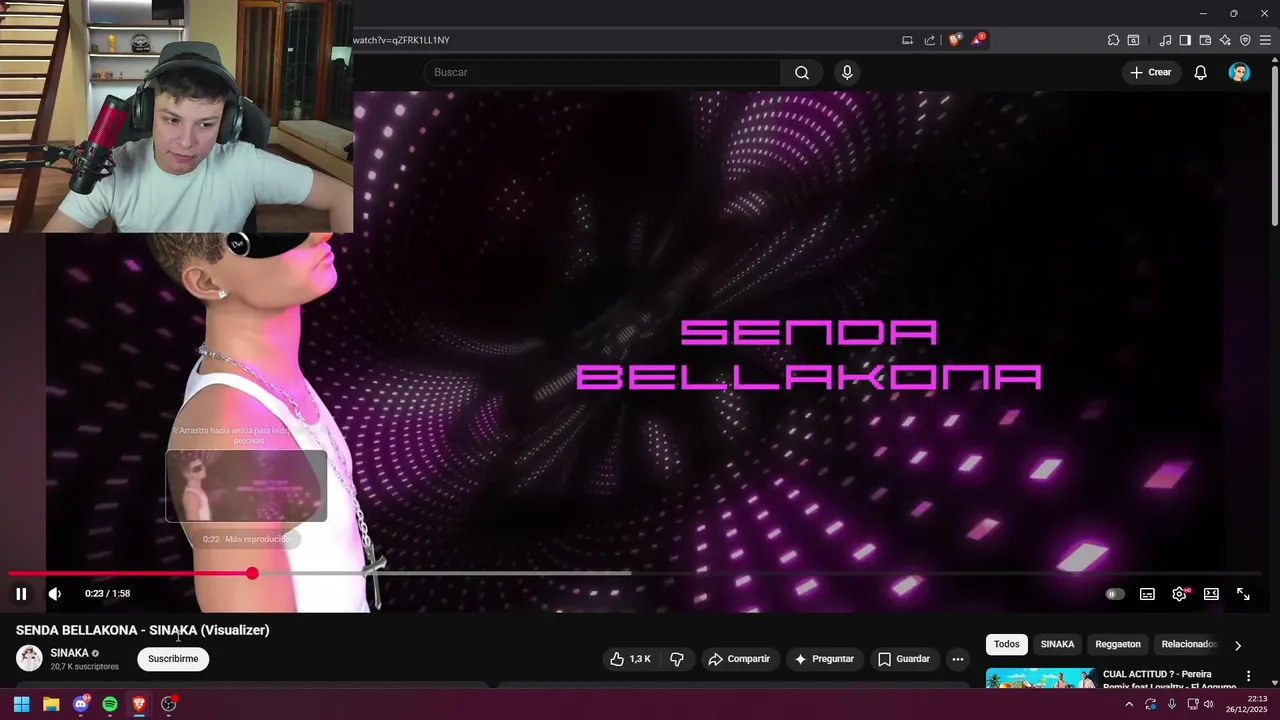Click the Preguntar button
This screenshot has height=720, width=1280.
pos(824,659)
